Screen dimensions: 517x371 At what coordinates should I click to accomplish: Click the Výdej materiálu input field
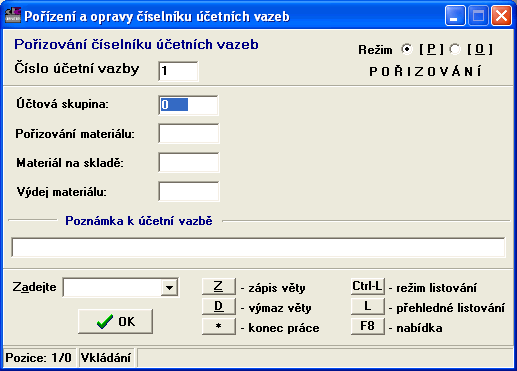[x=189, y=191]
